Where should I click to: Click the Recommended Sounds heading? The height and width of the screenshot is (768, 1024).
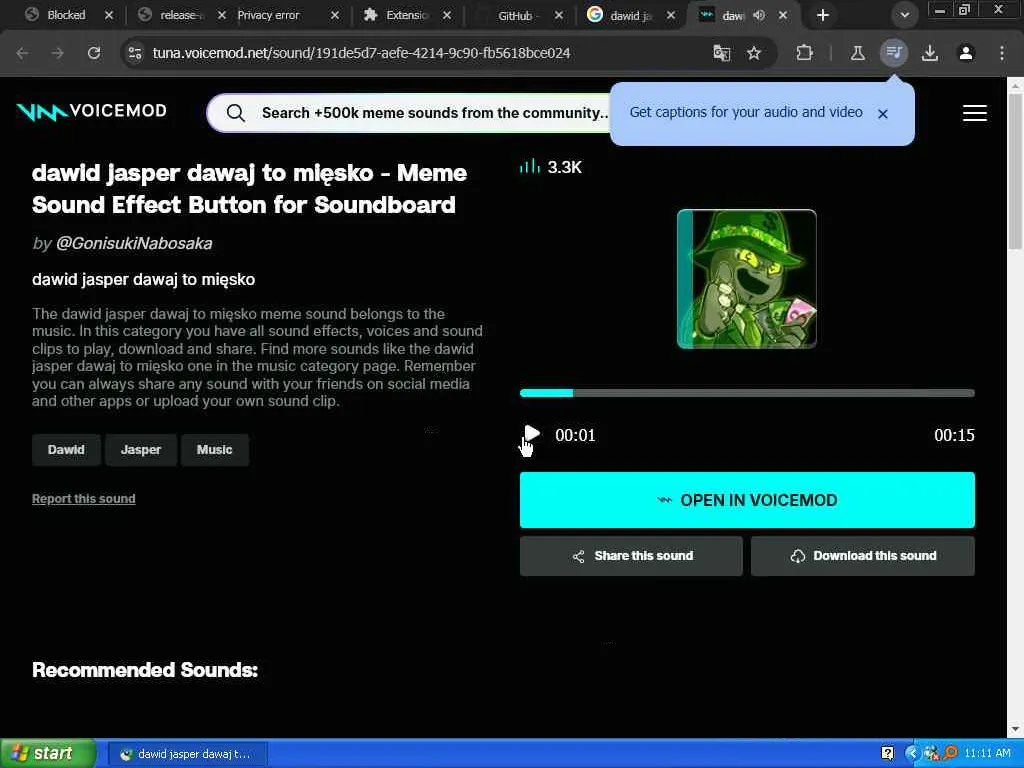(x=145, y=670)
